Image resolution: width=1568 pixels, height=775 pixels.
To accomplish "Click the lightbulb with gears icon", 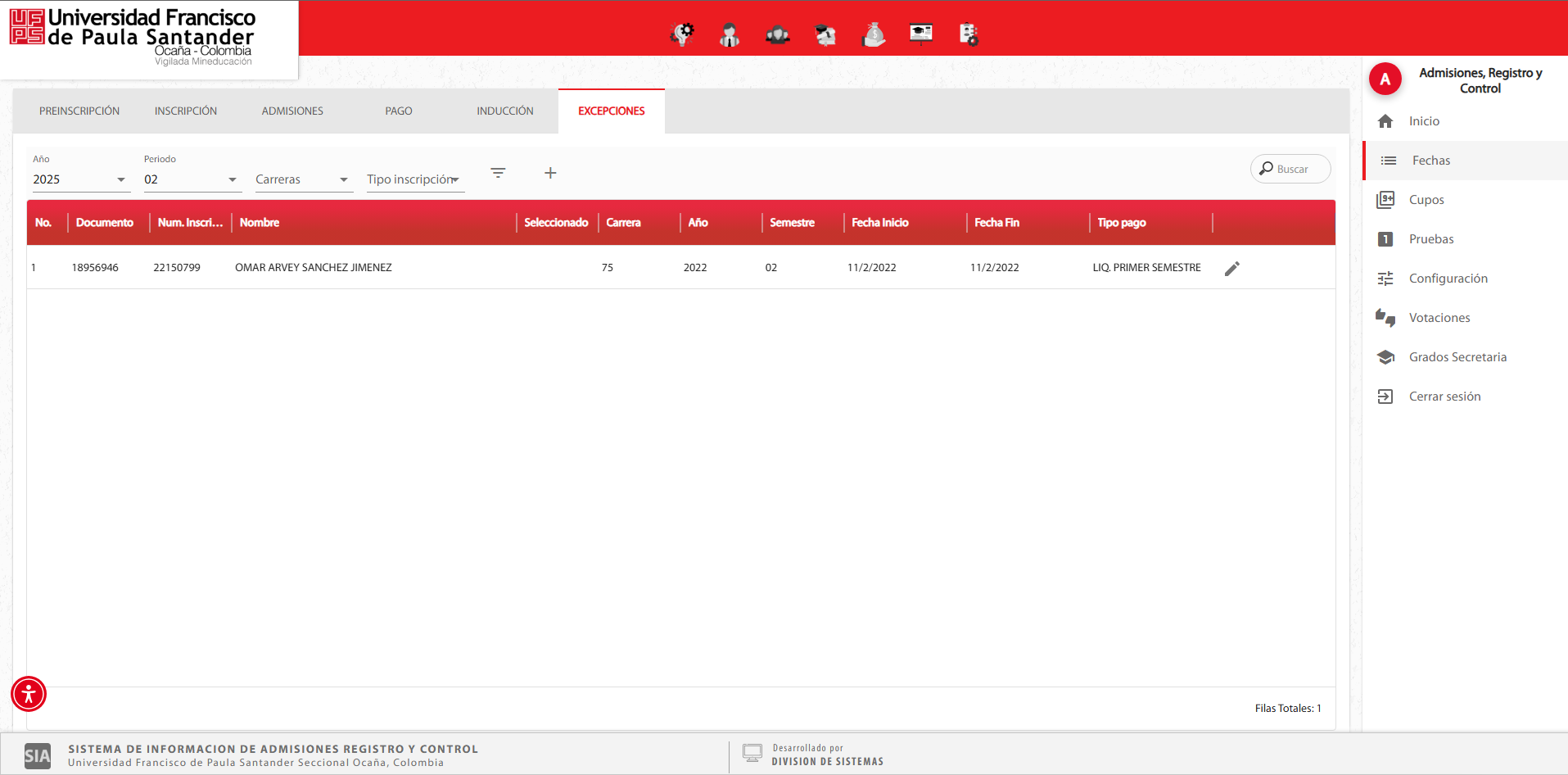I will 682,34.
